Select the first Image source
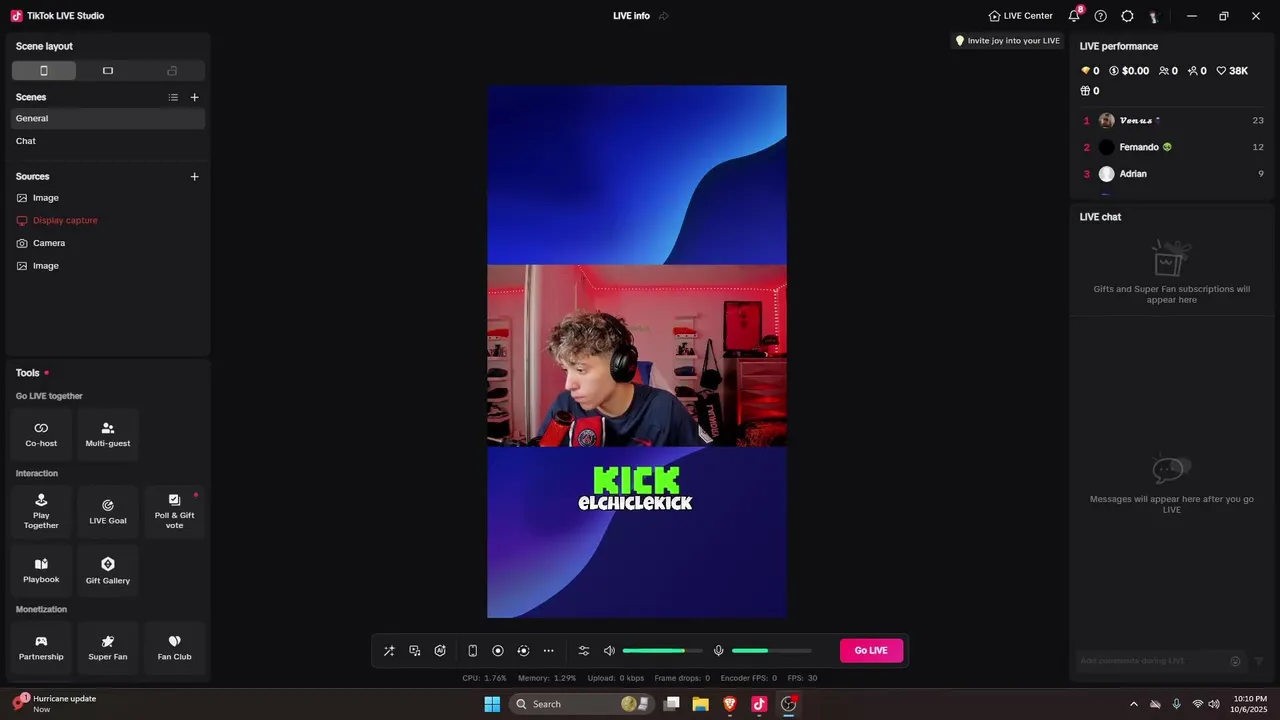The image size is (1280, 720). click(108, 198)
